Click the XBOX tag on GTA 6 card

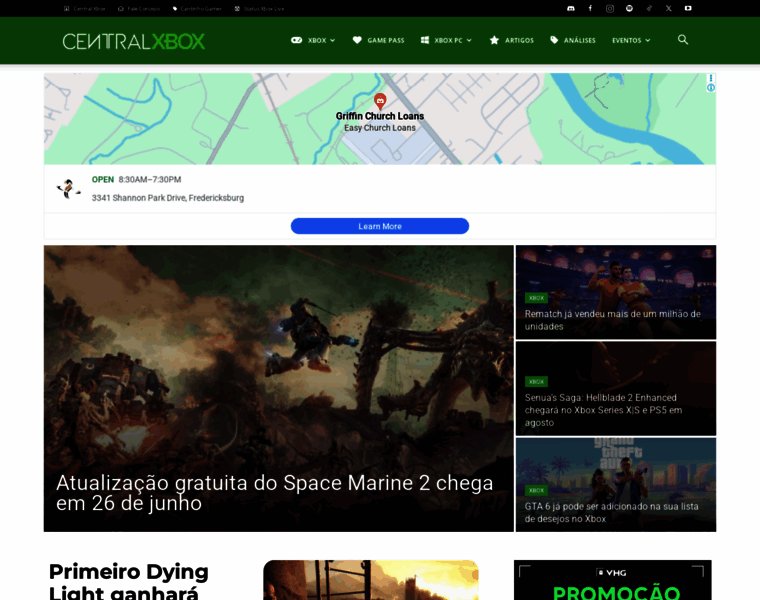tap(536, 490)
